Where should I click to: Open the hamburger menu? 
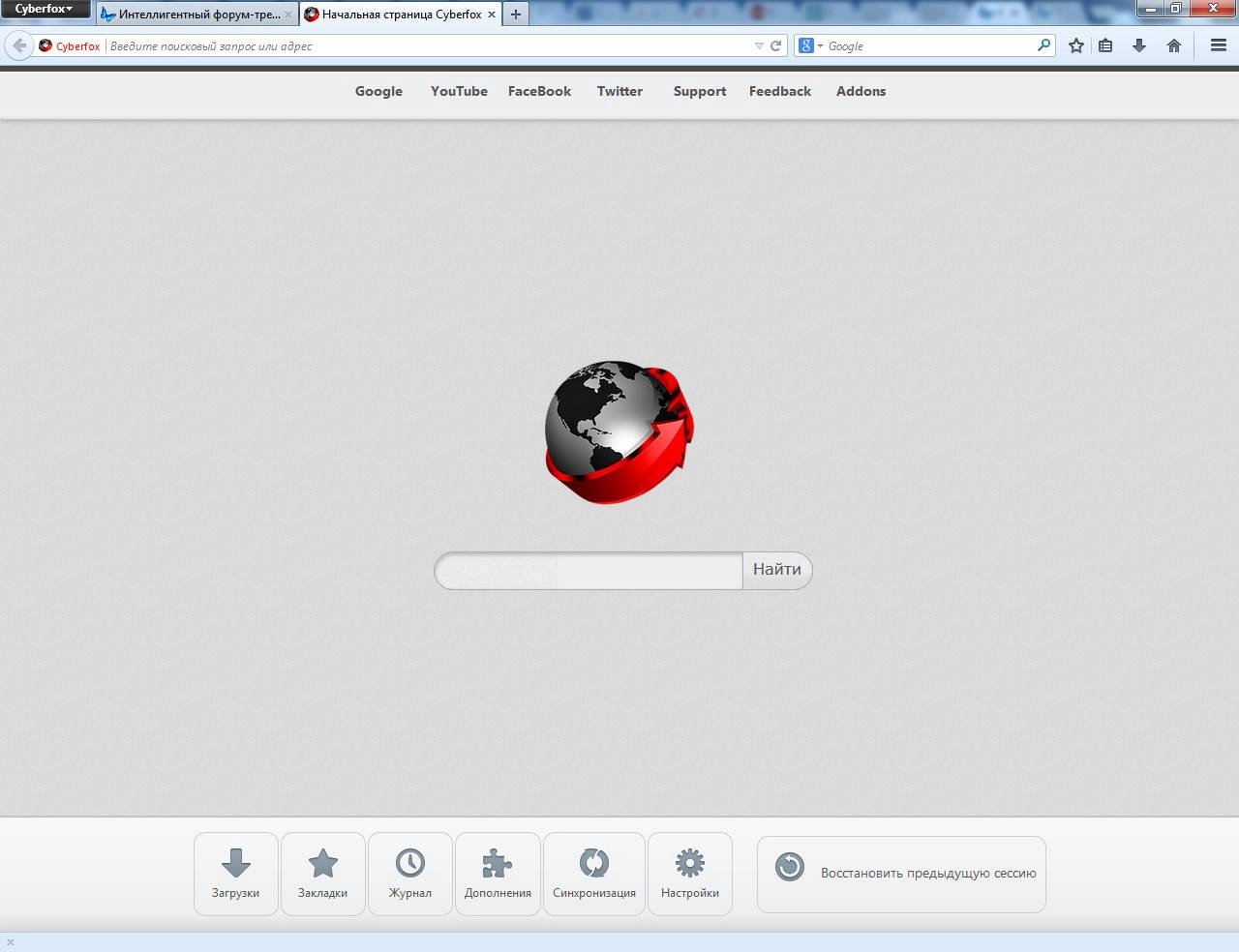point(1219,45)
